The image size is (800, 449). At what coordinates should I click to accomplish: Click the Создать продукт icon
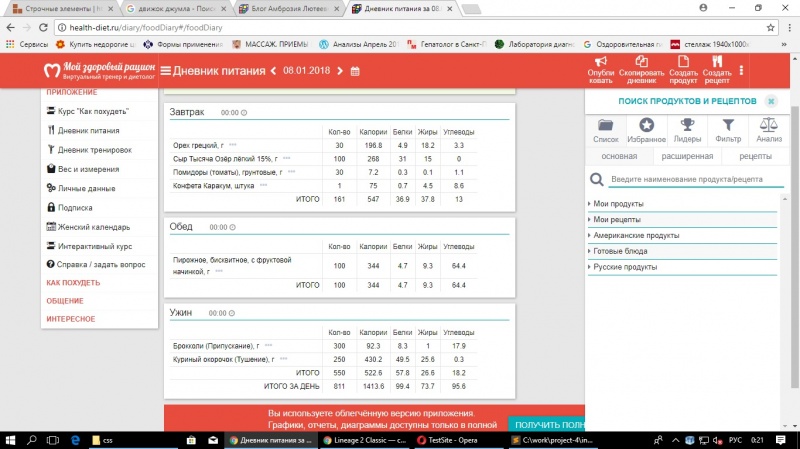pos(683,63)
